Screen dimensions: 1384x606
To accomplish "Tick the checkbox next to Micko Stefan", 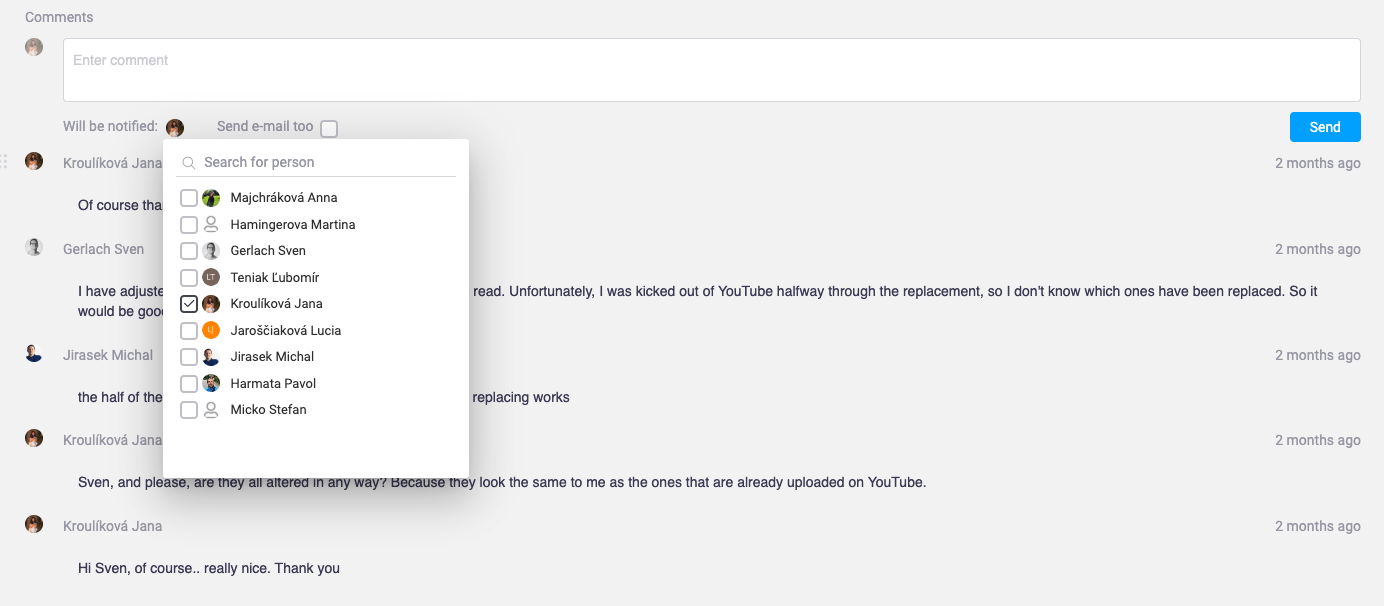I will [x=189, y=410].
